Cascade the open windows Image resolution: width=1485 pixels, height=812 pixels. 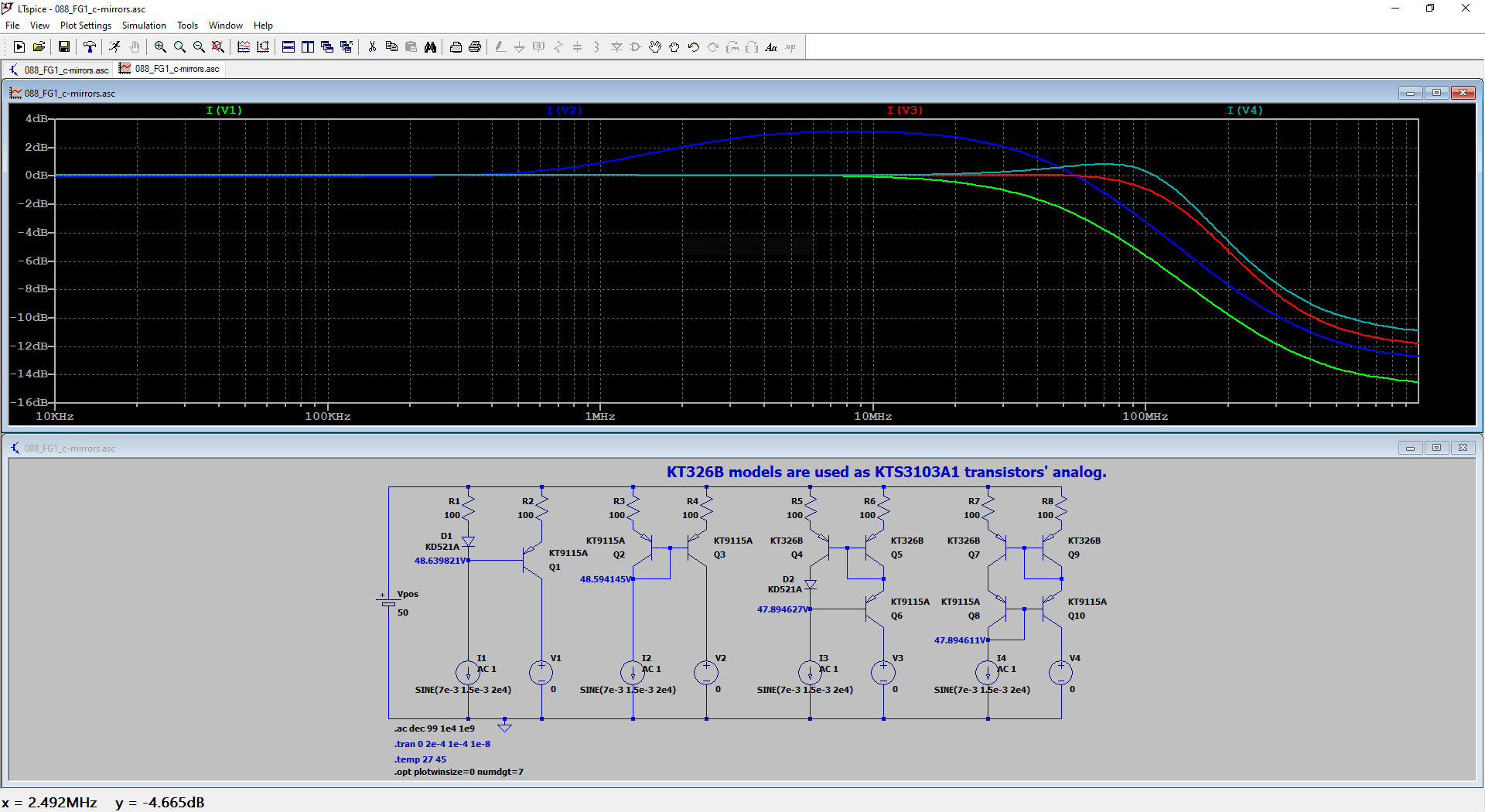tap(327, 47)
